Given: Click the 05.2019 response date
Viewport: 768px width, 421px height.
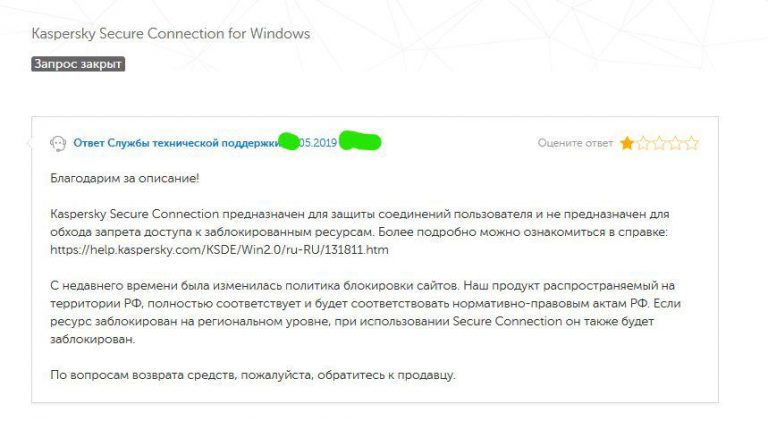Looking at the screenshot, I should (x=318, y=143).
